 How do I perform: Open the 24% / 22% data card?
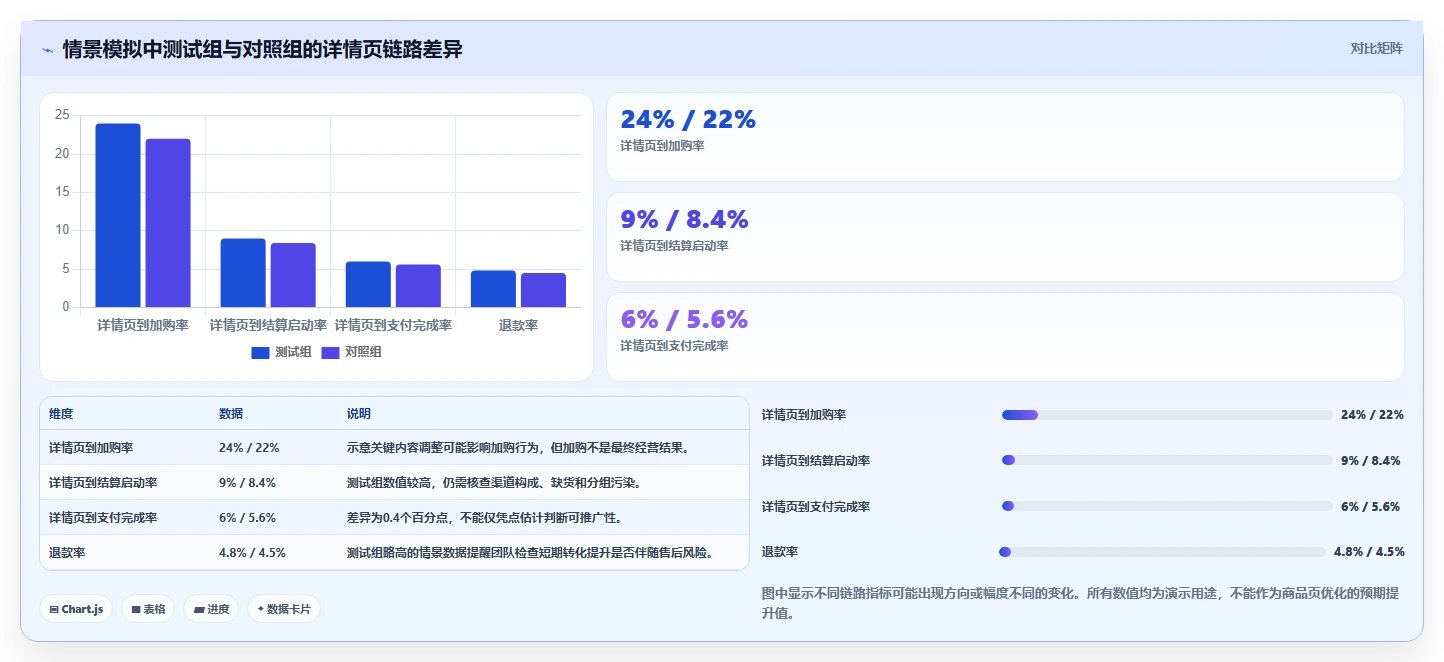click(x=1005, y=137)
